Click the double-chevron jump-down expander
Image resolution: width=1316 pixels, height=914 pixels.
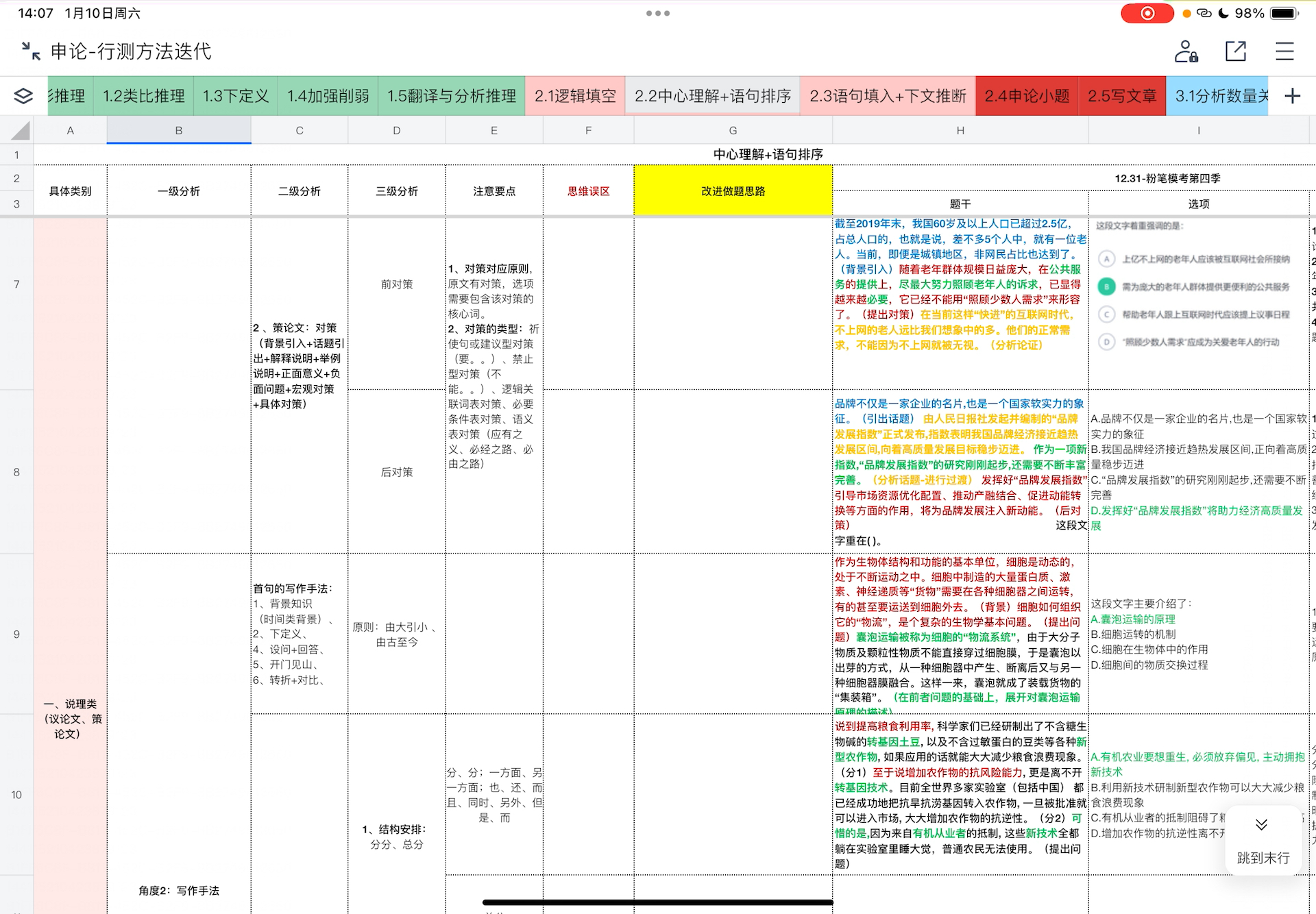pyautogui.click(x=1262, y=824)
